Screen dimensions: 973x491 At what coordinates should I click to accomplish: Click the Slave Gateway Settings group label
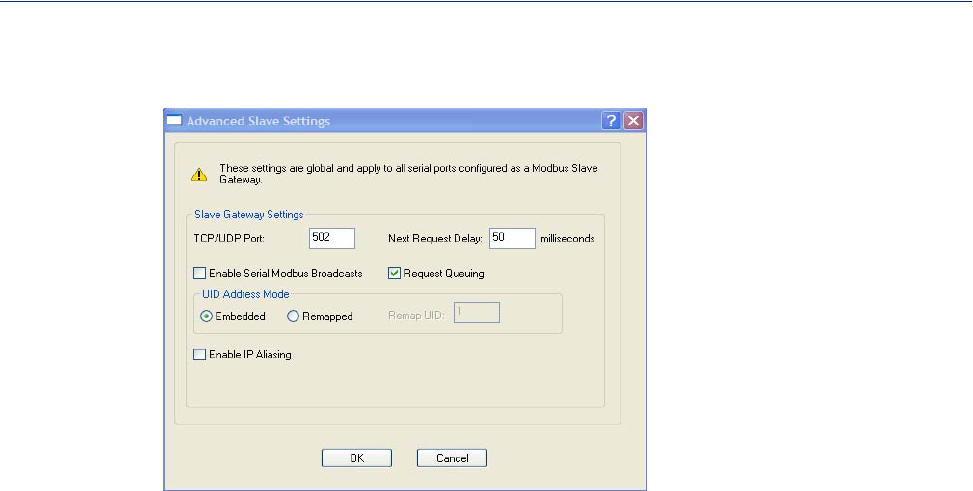tap(249, 214)
